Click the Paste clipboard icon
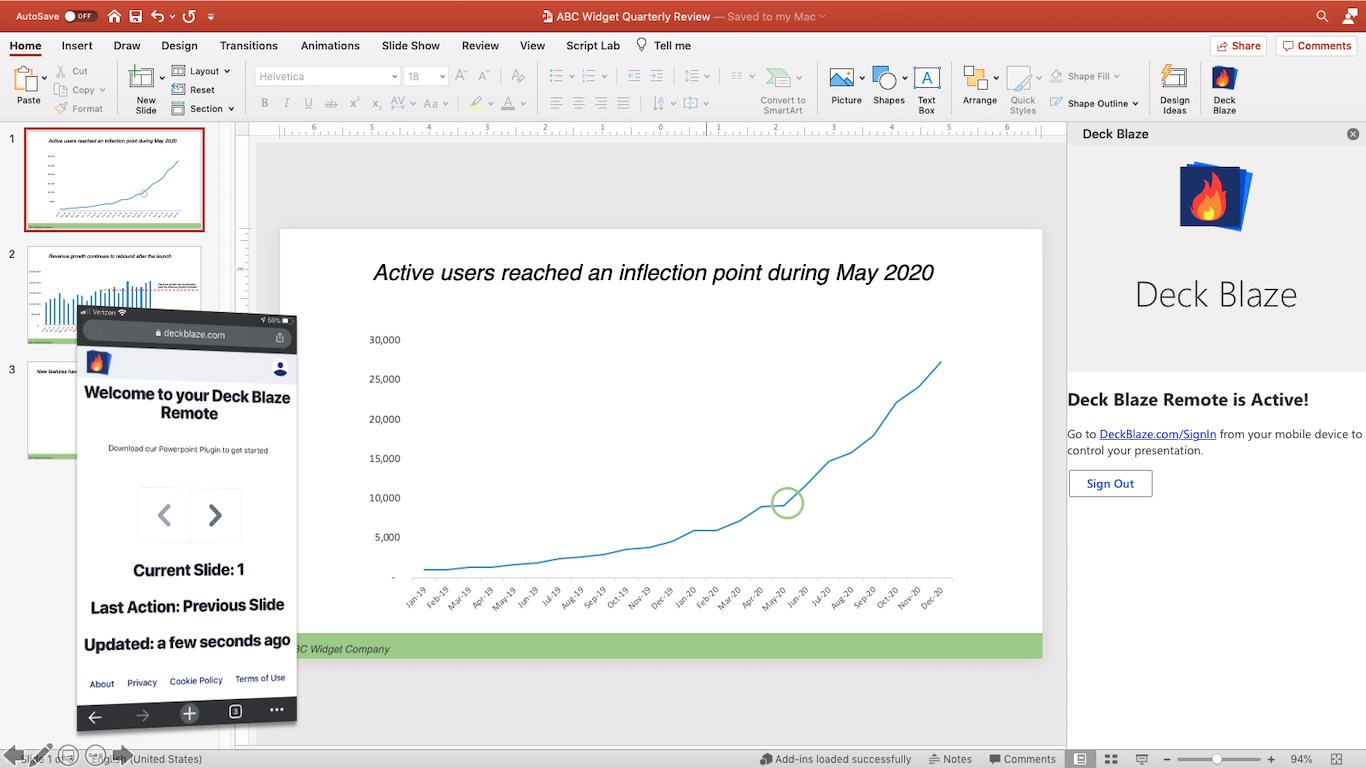The height and width of the screenshot is (768, 1366). pyautogui.click(x=27, y=80)
